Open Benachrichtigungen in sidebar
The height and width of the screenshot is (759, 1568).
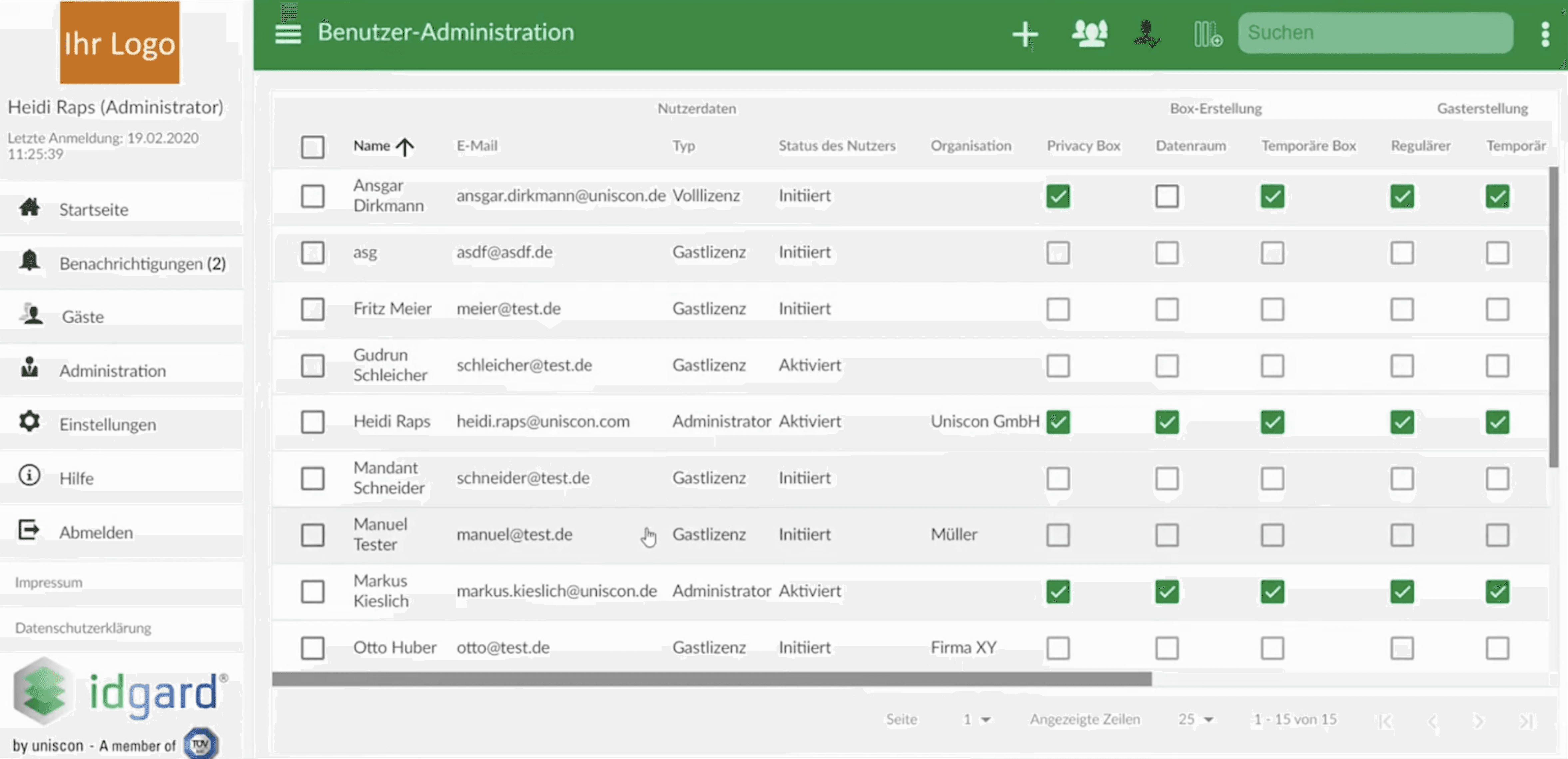[x=142, y=263]
